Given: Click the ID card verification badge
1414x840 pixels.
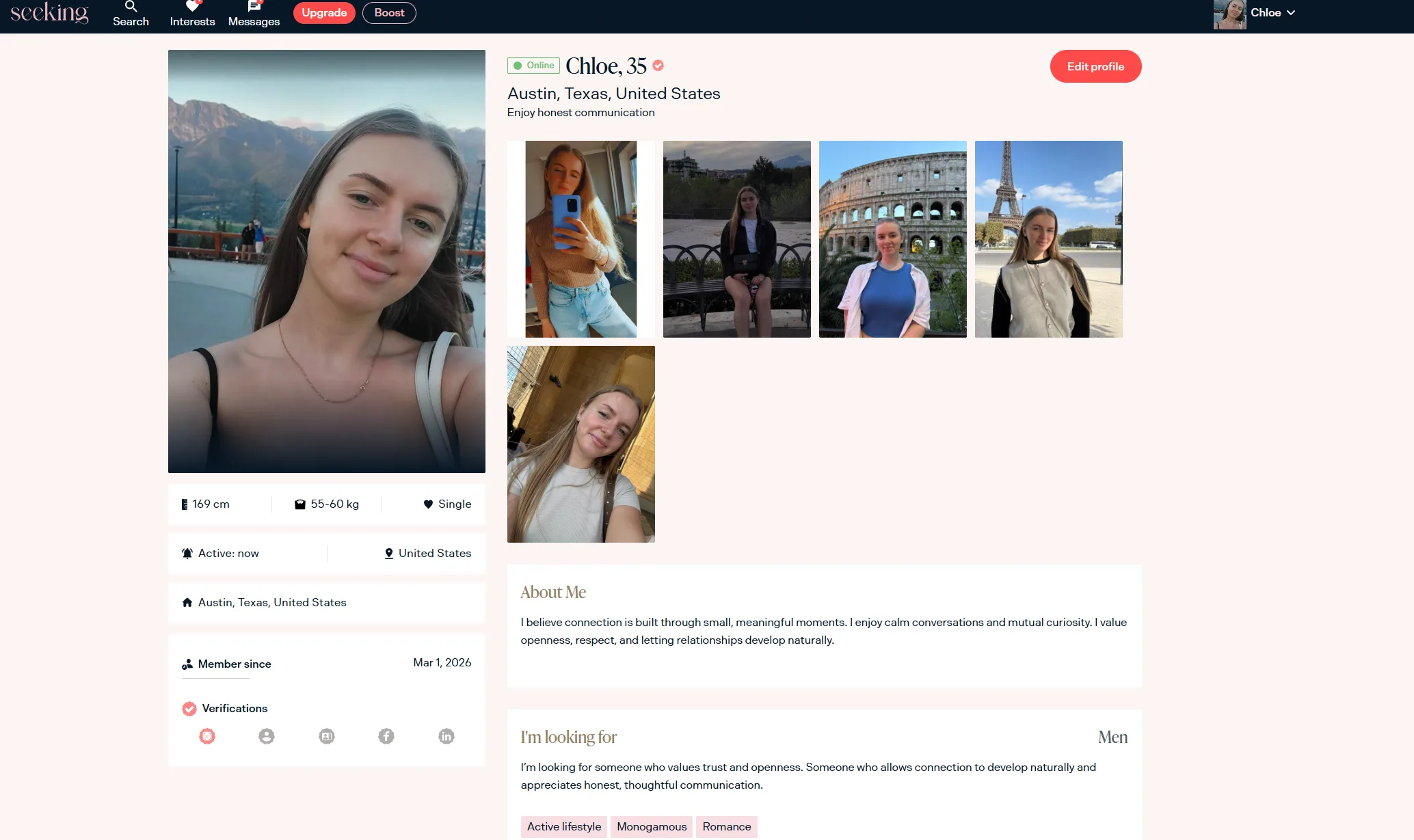Looking at the screenshot, I should pos(327,736).
